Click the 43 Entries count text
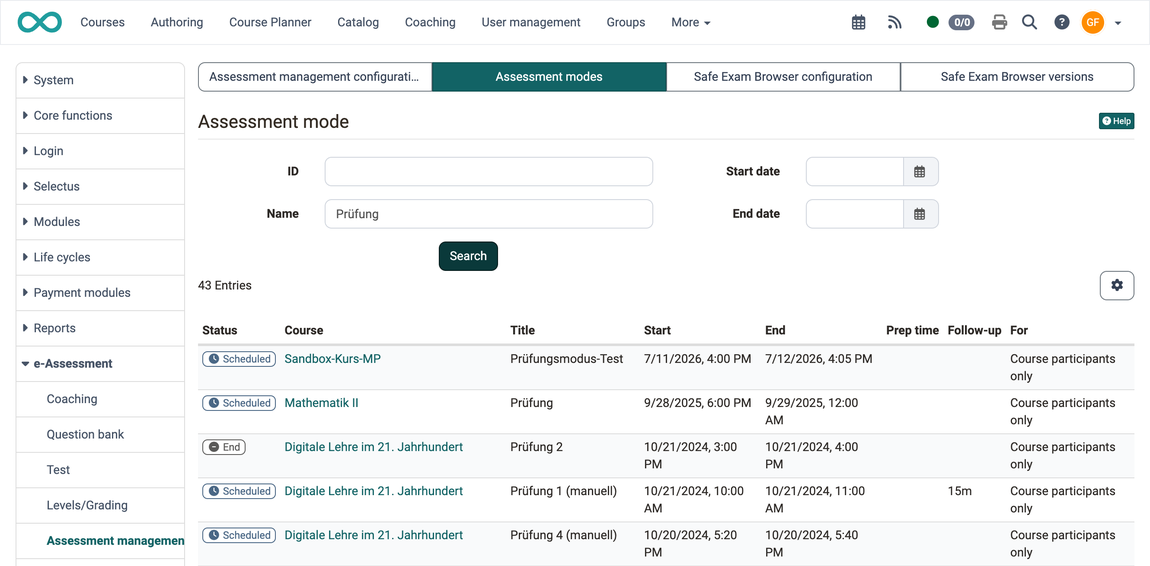The width and height of the screenshot is (1150, 566). pyautogui.click(x=225, y=286)
